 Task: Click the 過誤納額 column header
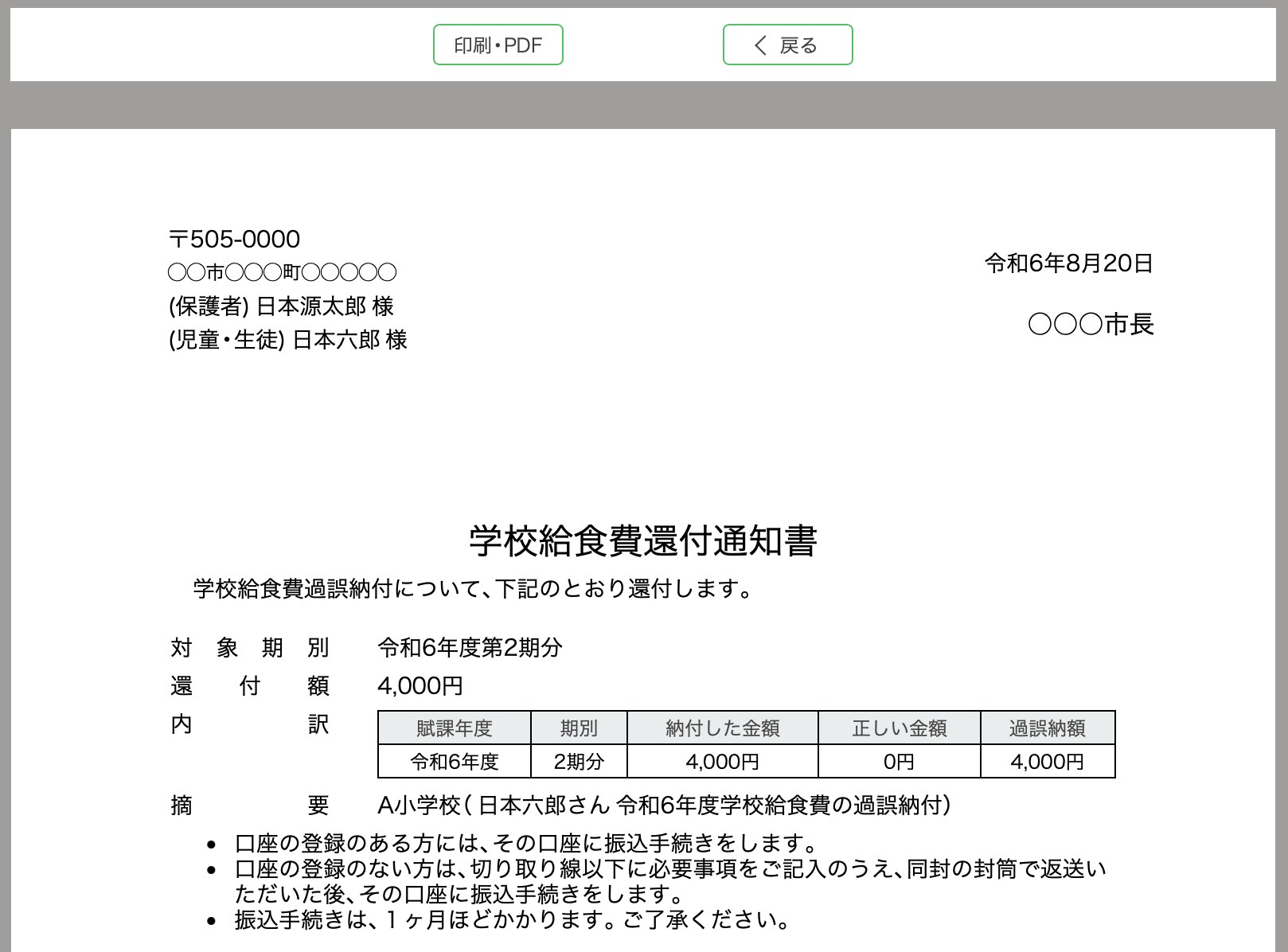[x=1047, y=728]
